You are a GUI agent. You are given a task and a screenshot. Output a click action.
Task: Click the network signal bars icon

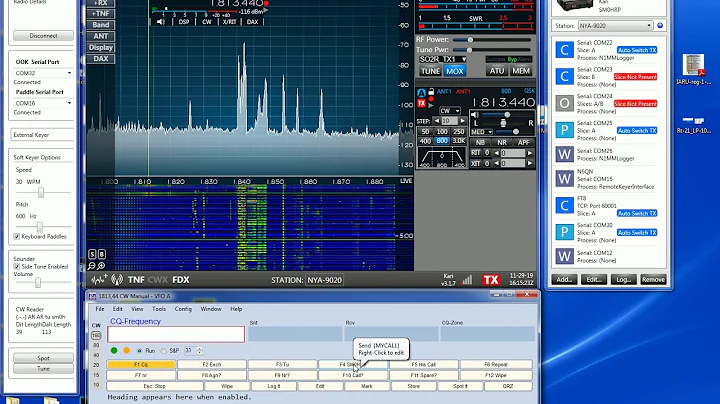pos(467,280)
